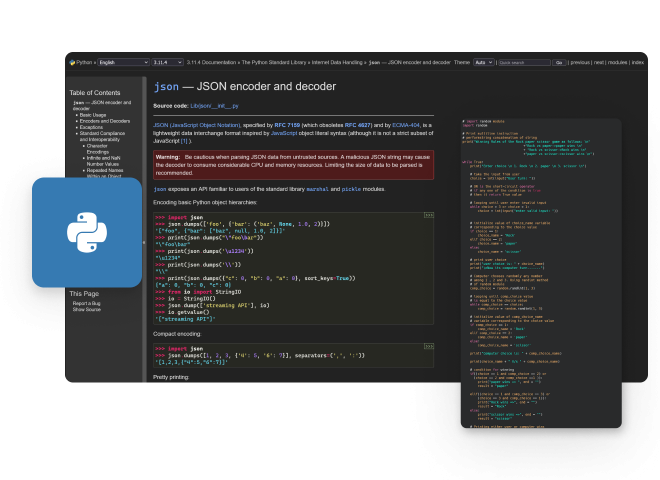Image resolution: width=660 pixels, height=480 pixels.
Task: Open the Theme Auto dropdown
Action: click(483, 62)
